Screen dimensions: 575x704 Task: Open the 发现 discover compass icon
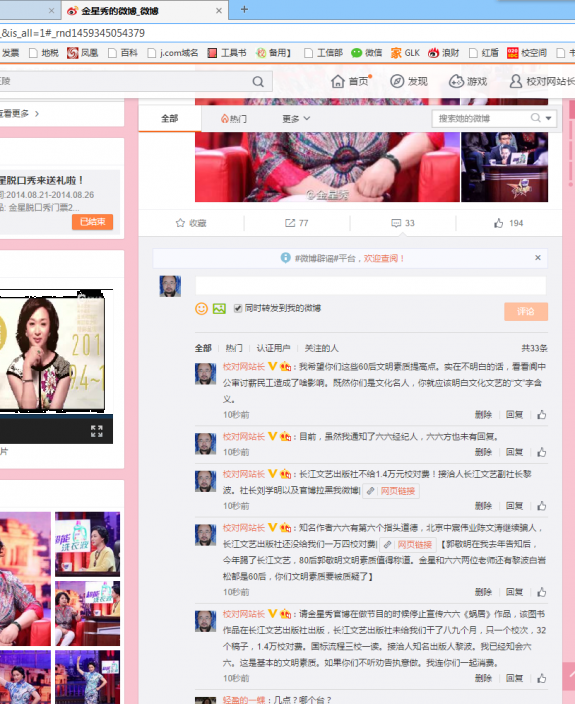[397, 81]
